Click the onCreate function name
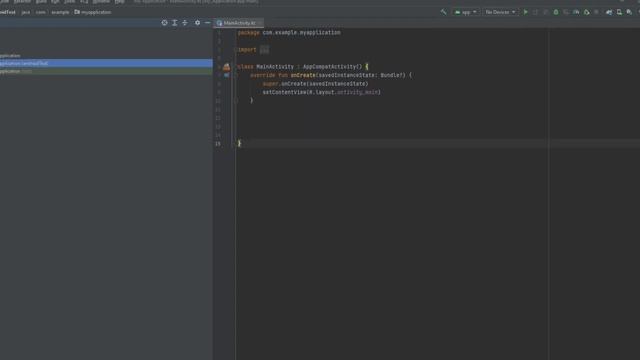Screen dimensions: 640x360 click(303, 75)
